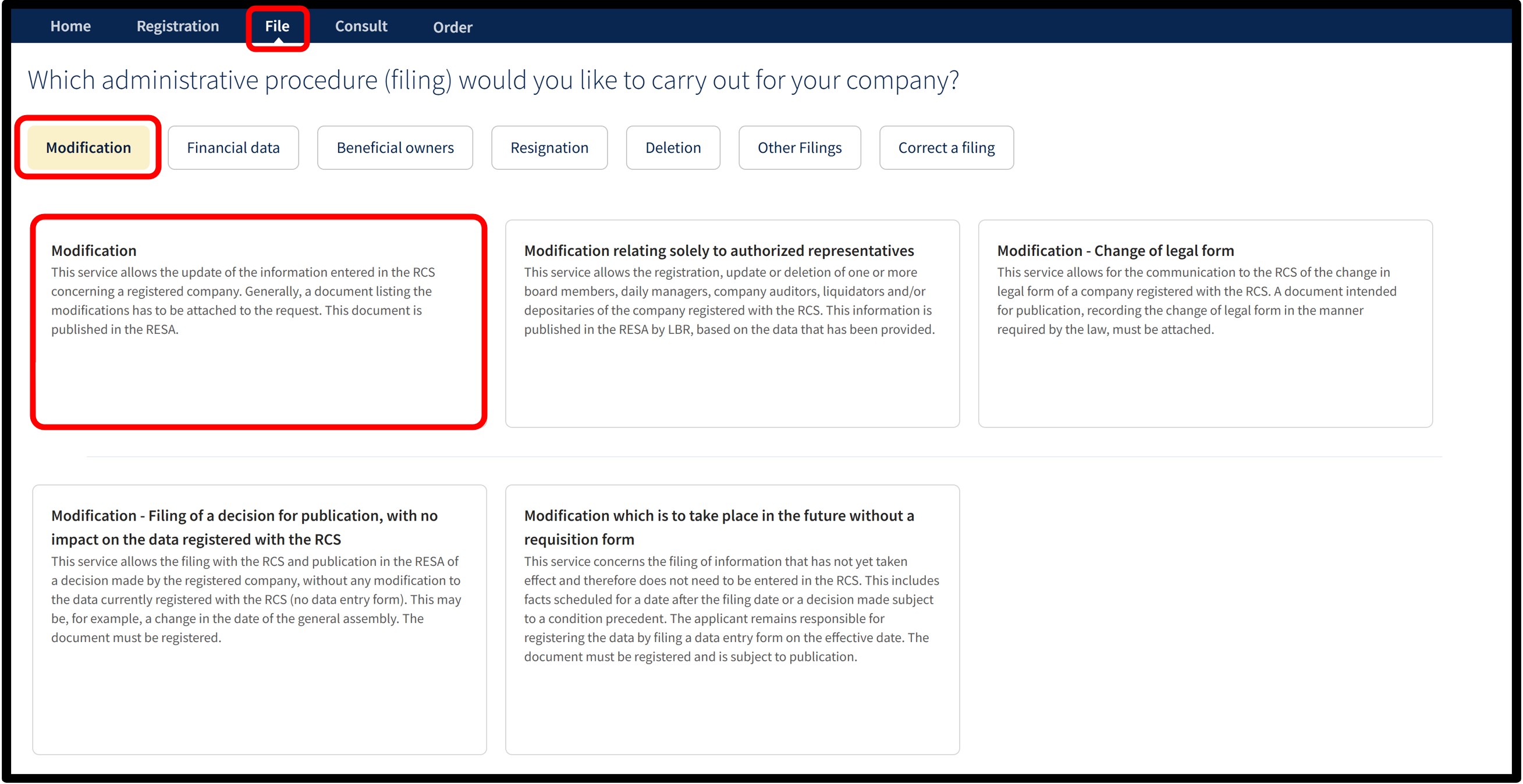Viewport: 1523px width, 784px height.
Task: Choose the Resignation tab
Action: [549, 148]
